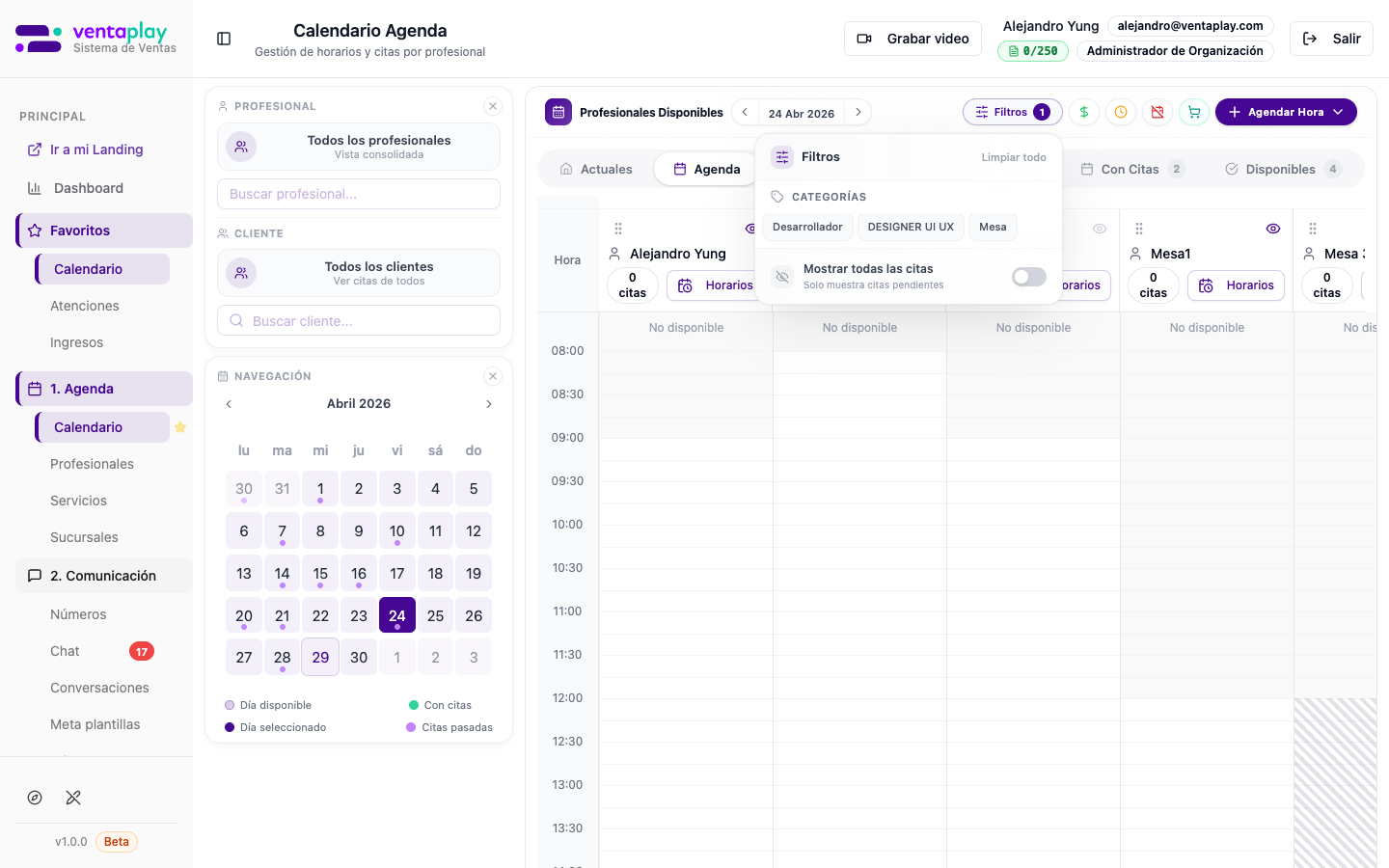Enable the Mostrar todas las citas switch
The image size is (1389, 868).
click(x=1028, y=277)
